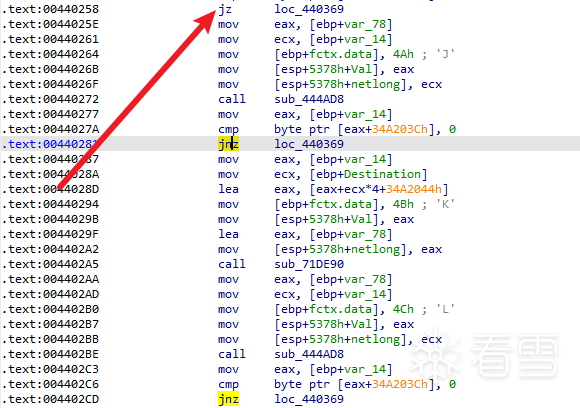The width and height of the screenshot is (580, 408).
Task: Click the highlighted jnz at address 00440281
Action: (x=228, y=144)
